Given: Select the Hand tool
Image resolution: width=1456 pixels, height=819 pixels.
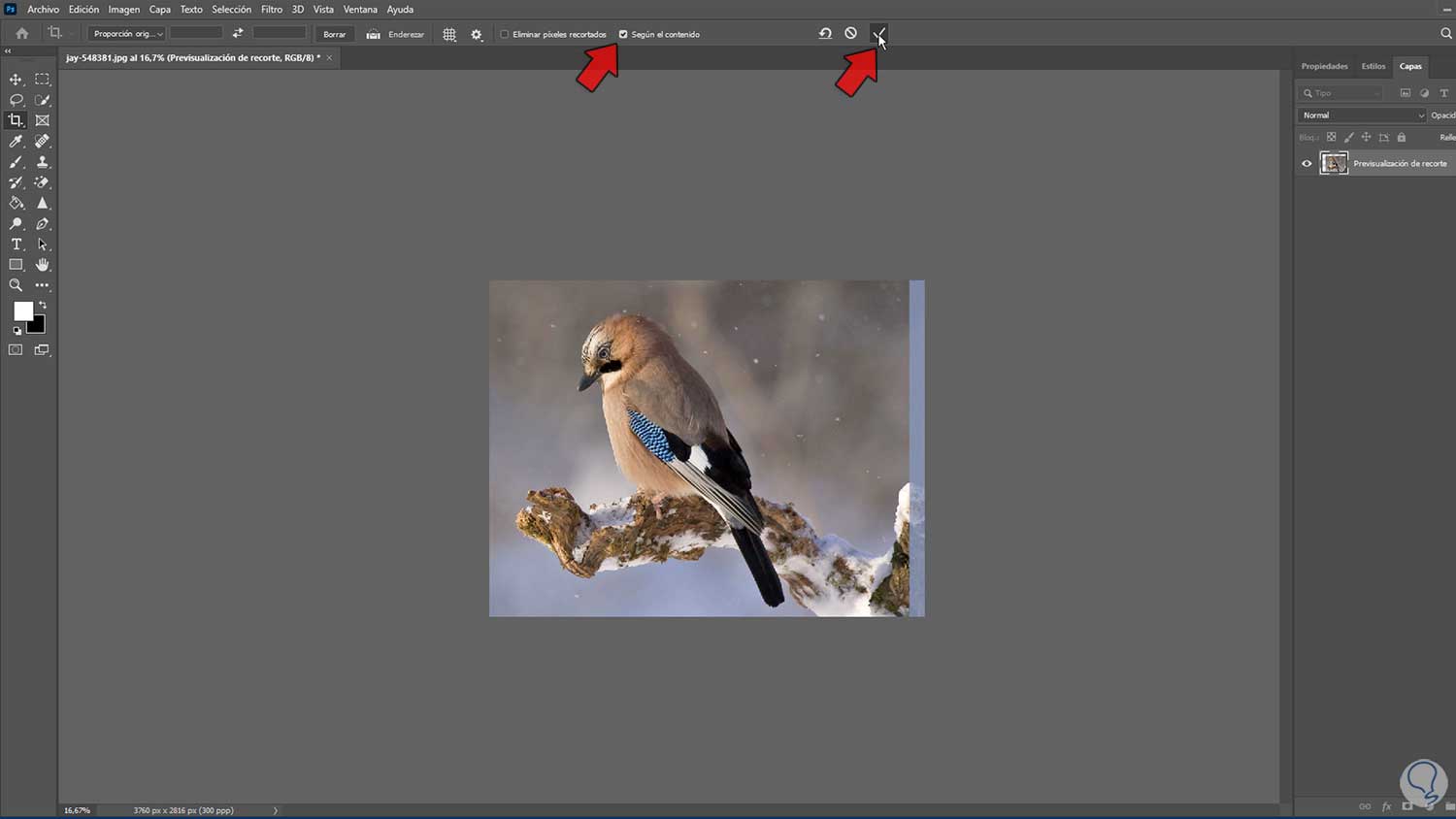Looking at the screenshot, I should [42, 265].
